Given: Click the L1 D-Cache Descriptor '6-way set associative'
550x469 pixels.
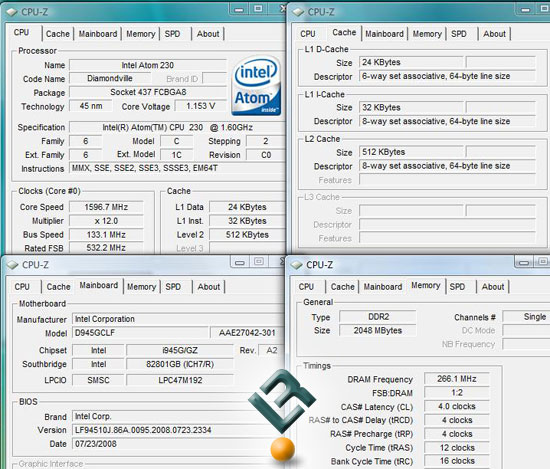Looking at the screenshot, I should [x=447, y=76].
